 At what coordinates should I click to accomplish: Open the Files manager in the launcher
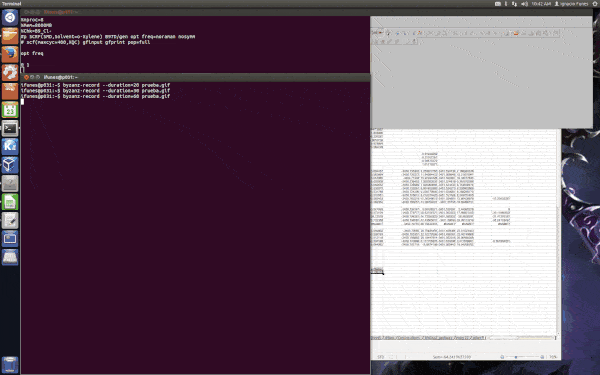pyautogui.click(x=10, y=36)
